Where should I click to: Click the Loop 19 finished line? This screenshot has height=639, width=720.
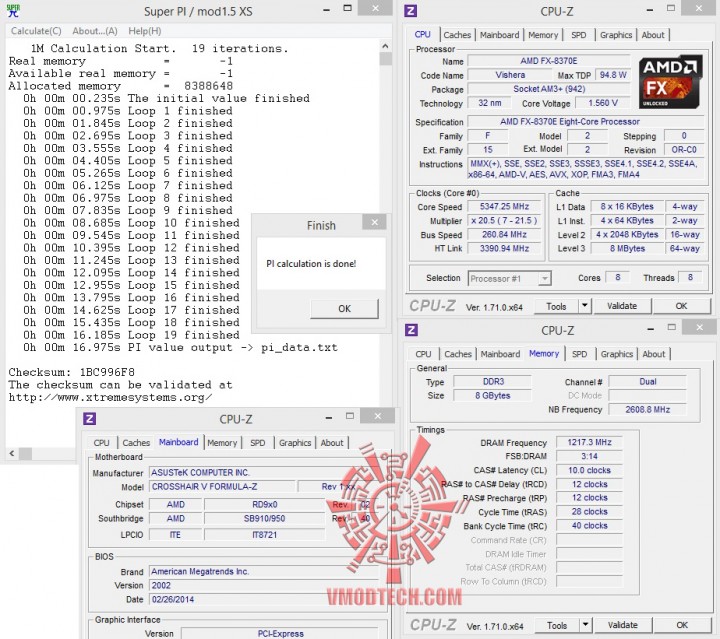[131, 335]
